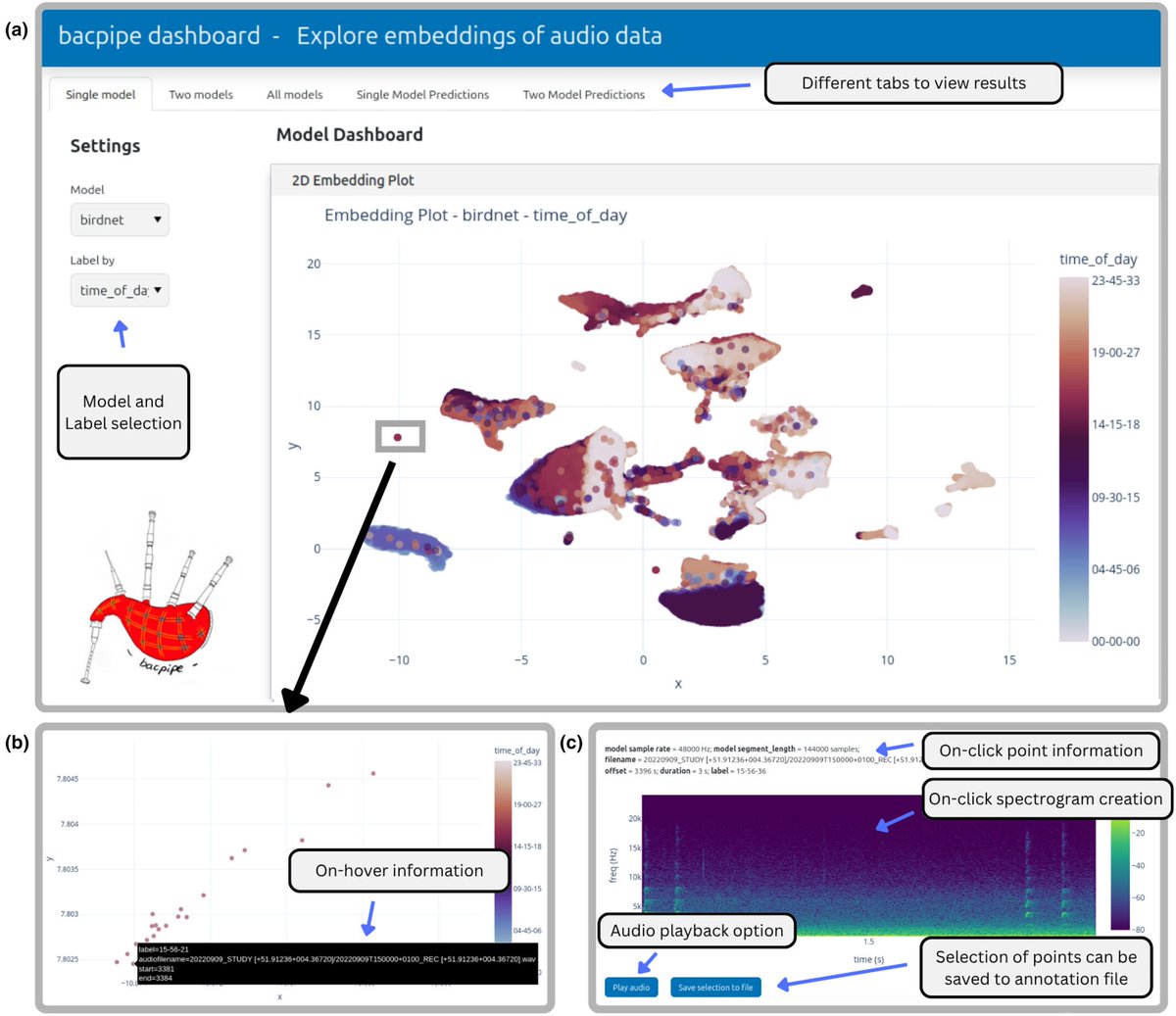Click the Play audio button
Viewport: 1176px width, 1016px height.
[x=631, y=987]
